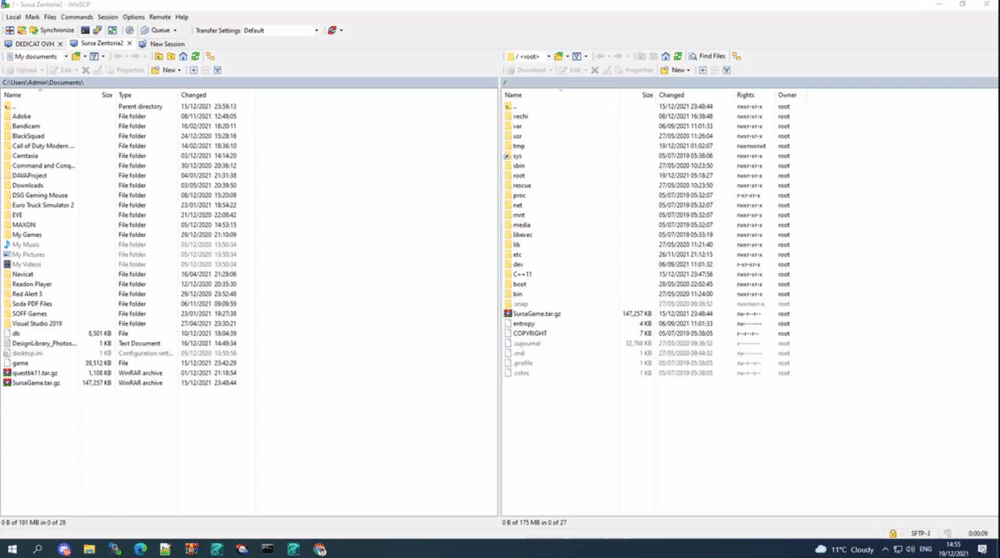Click the local panel filter icon
The height and width of the screenshot is (558, 1000).
(94, 57)
